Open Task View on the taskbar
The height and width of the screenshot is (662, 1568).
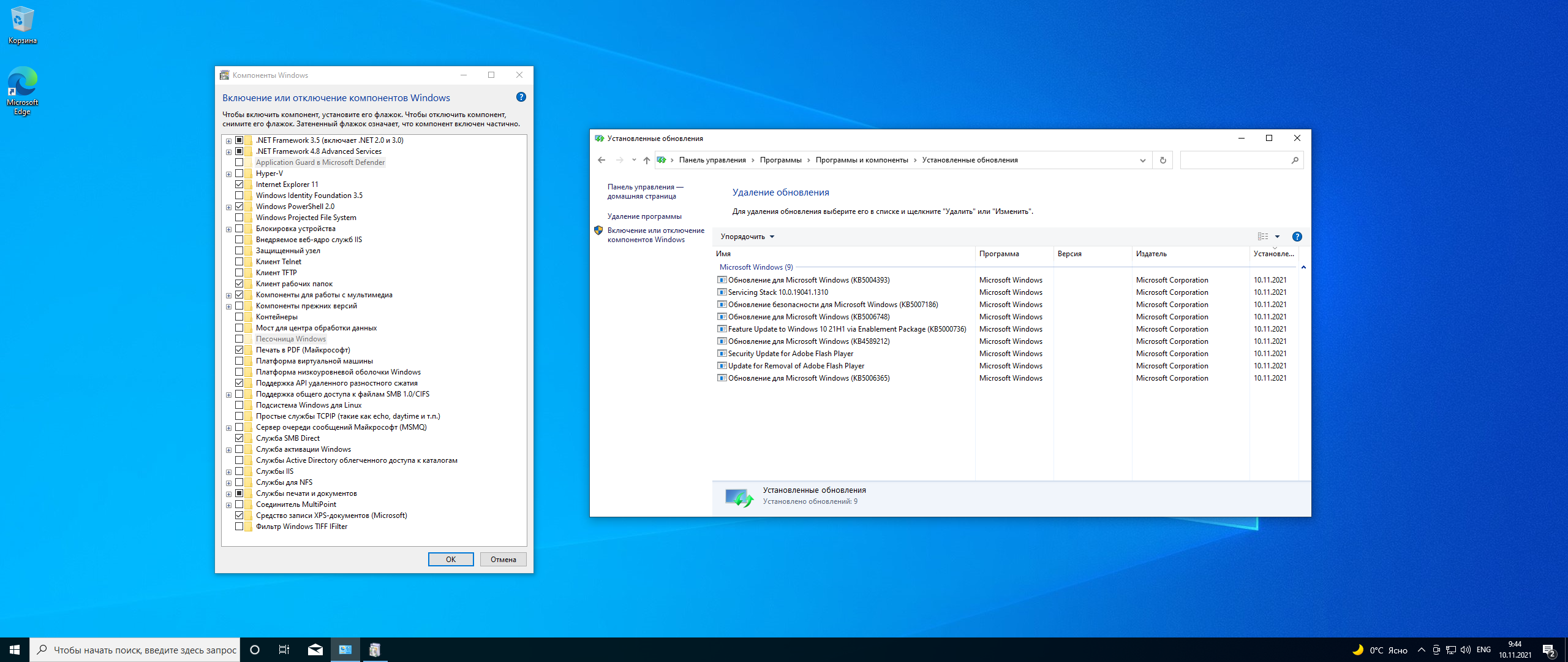click(284, 650)
